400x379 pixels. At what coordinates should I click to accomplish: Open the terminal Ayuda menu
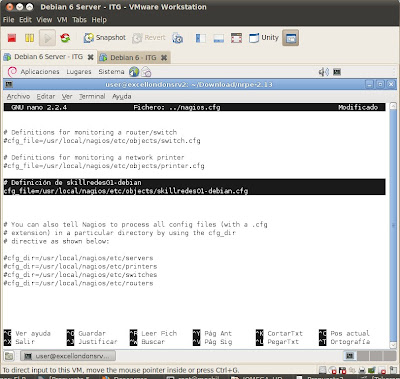pos(122,96)
